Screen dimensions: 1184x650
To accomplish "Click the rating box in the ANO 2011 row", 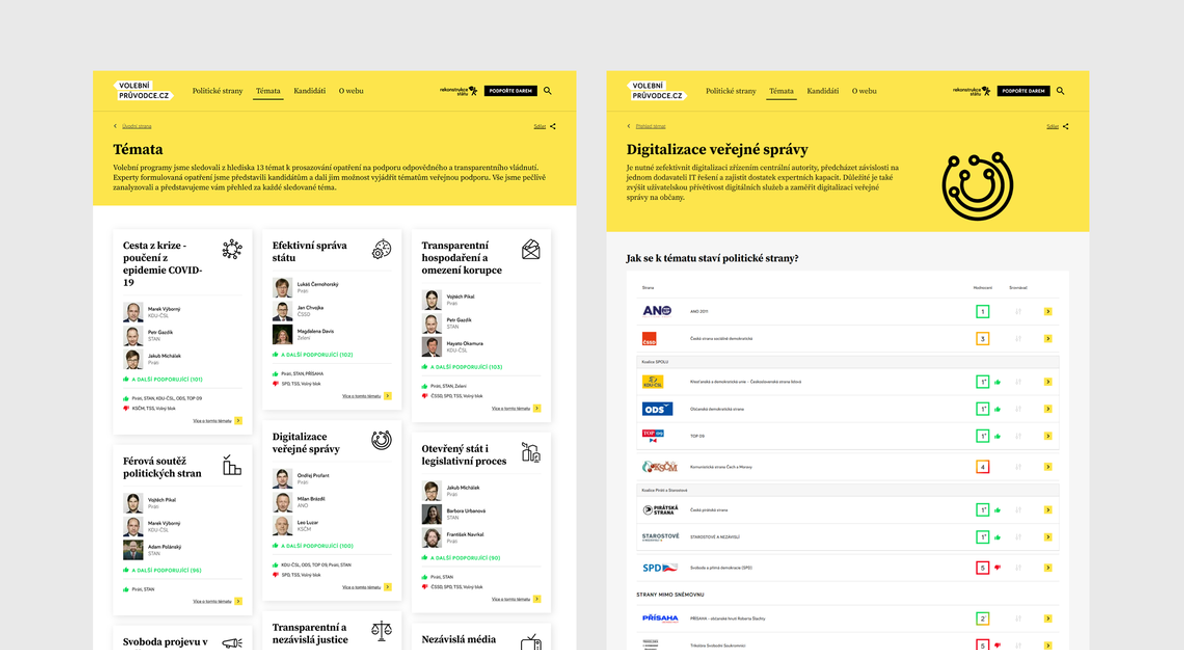I will 982,311.
